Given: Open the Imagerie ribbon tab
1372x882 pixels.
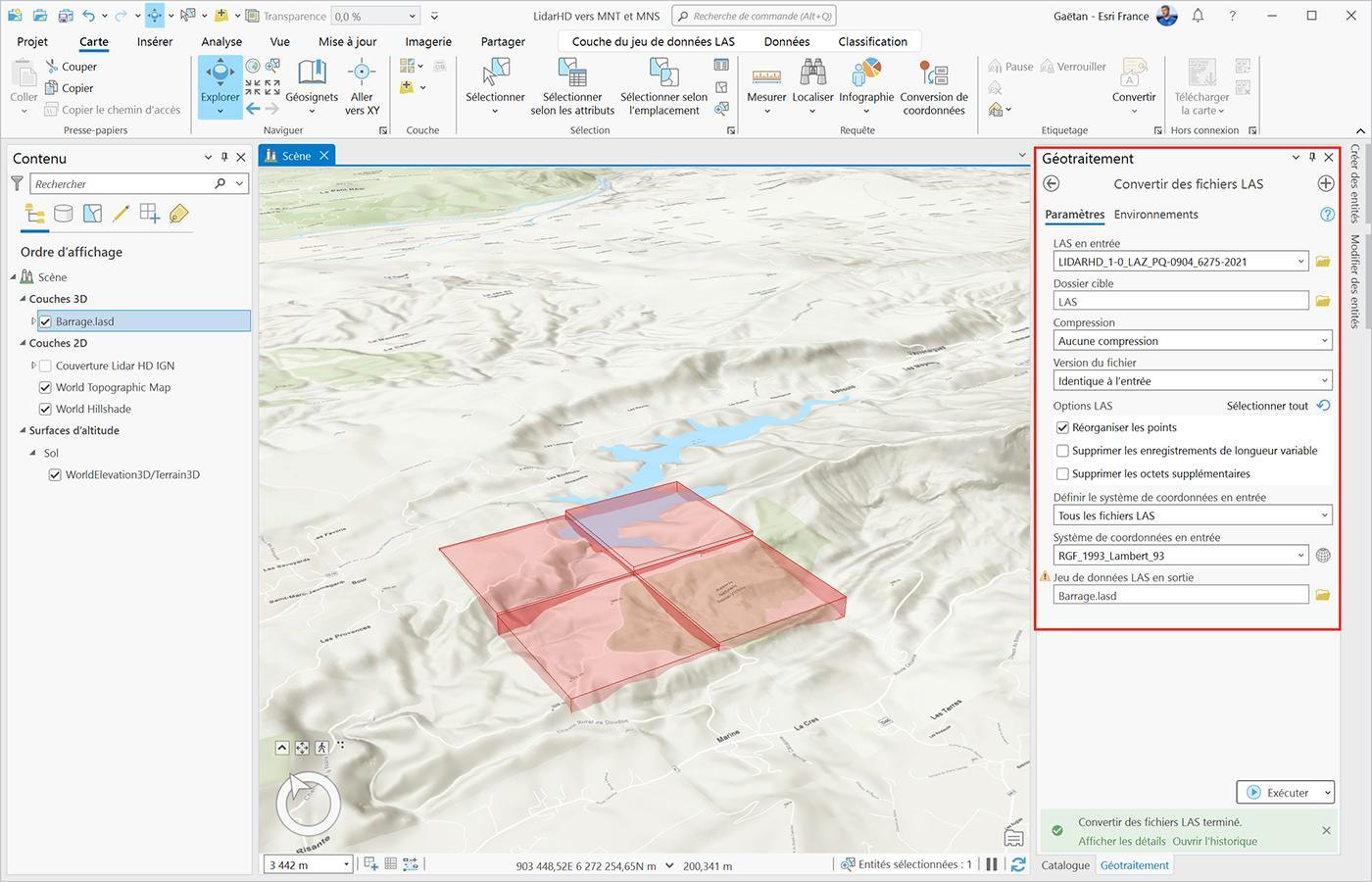Looking at the screenshot, I should (x=428, y=41).
